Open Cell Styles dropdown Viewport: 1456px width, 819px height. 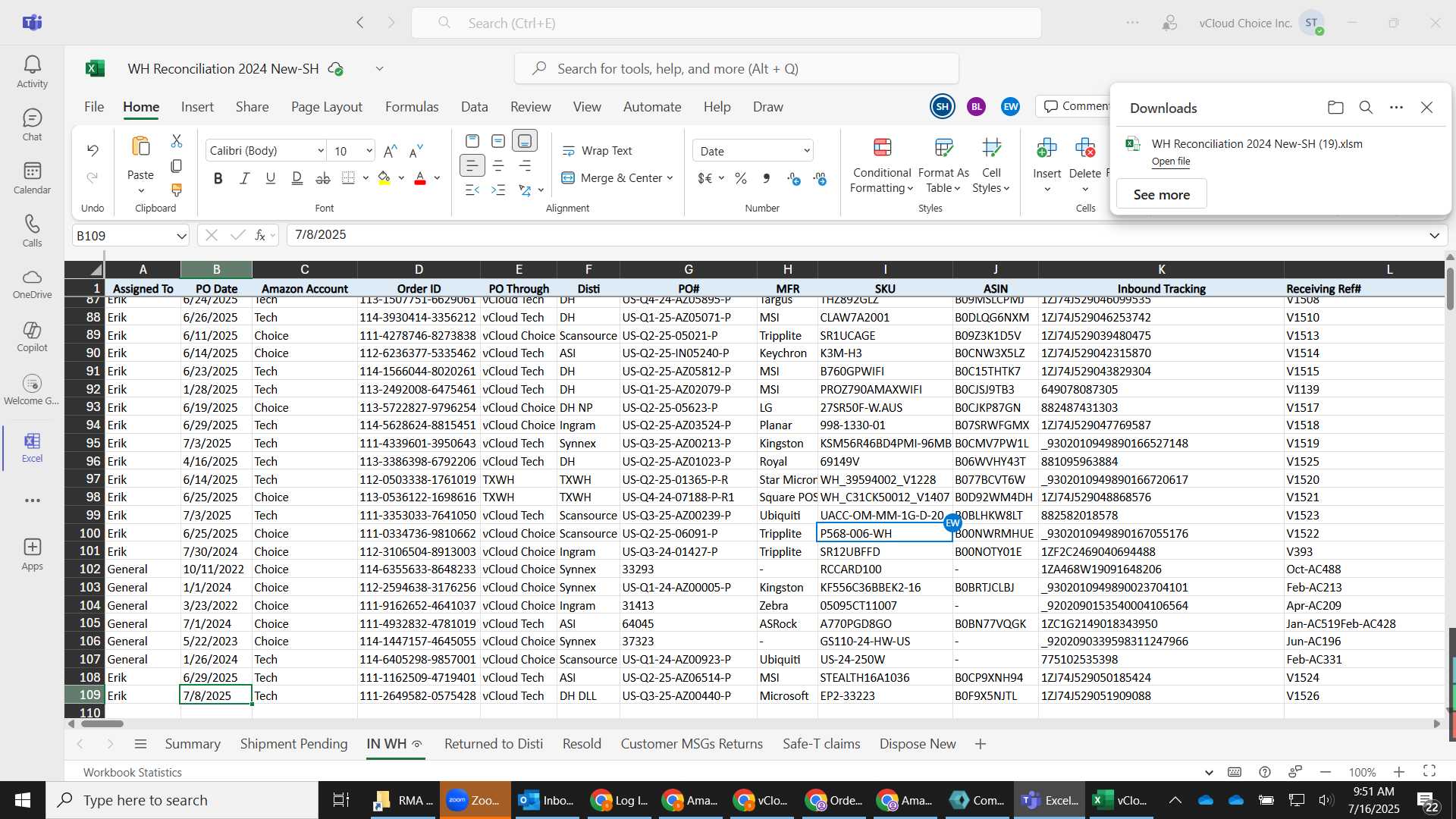click(991, 166)
